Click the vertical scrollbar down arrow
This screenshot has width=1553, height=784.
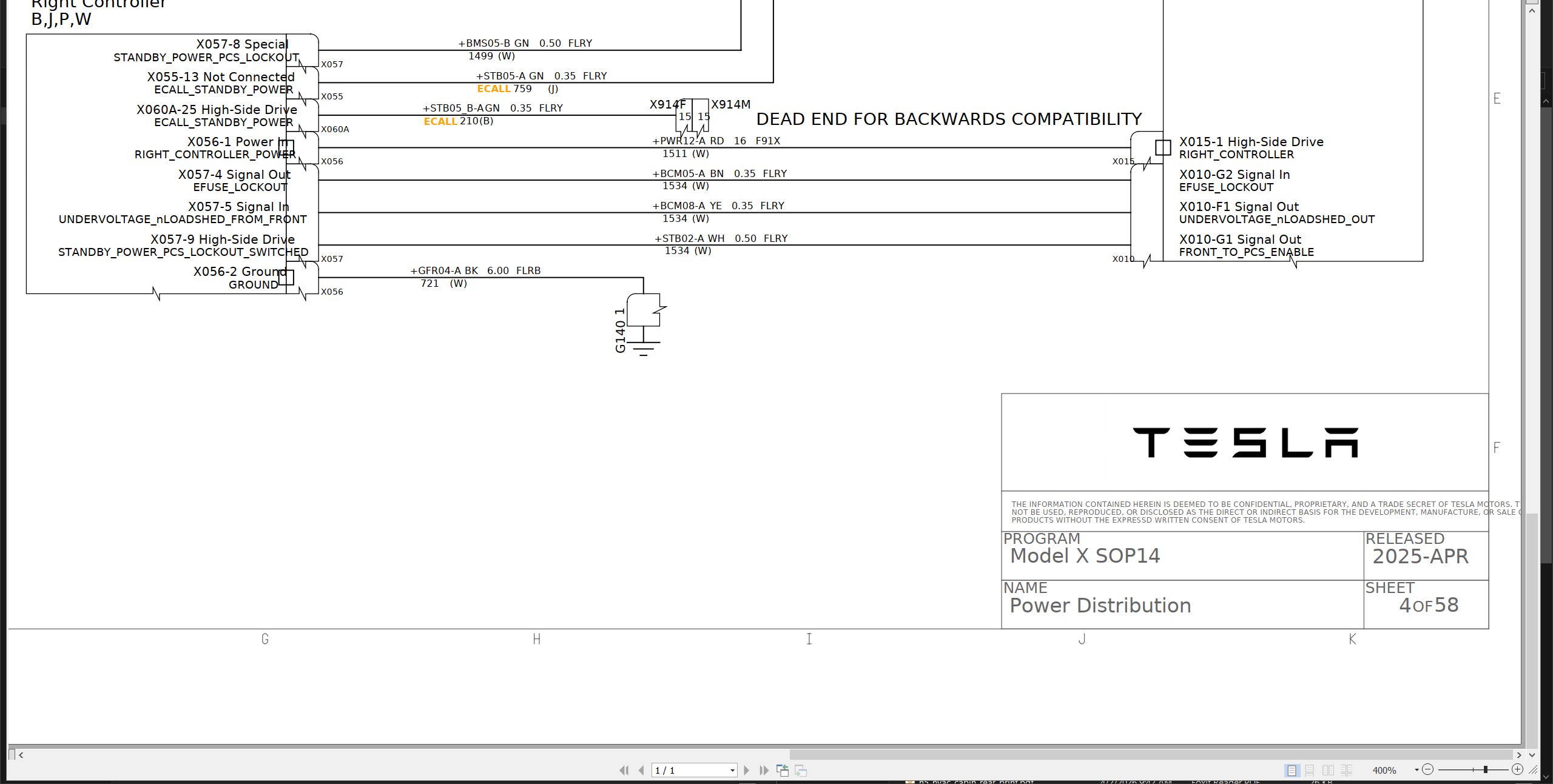[1532, 755]
